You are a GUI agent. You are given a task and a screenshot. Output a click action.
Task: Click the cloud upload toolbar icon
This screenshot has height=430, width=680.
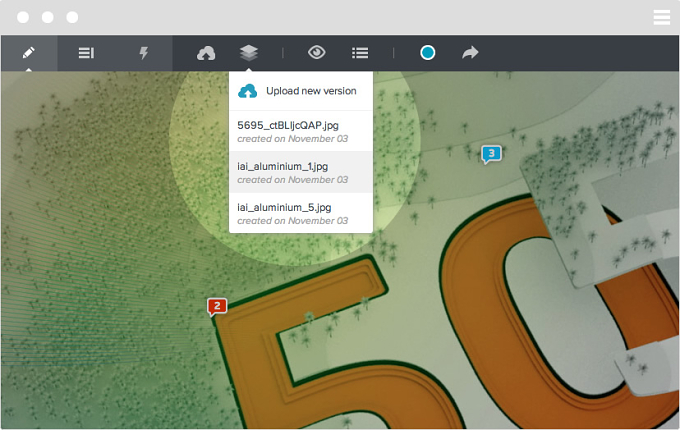coord(206,53)
